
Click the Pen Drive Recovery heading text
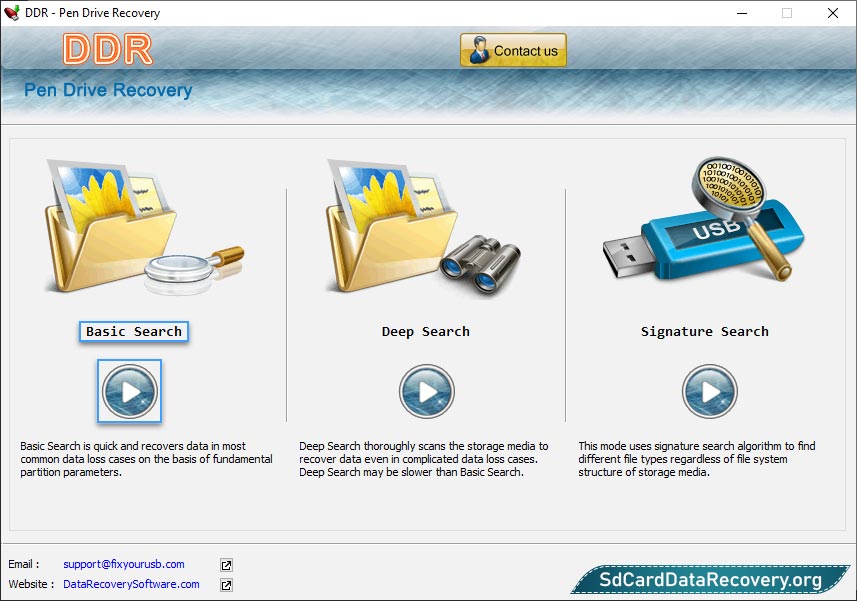[x=108, y=91]
